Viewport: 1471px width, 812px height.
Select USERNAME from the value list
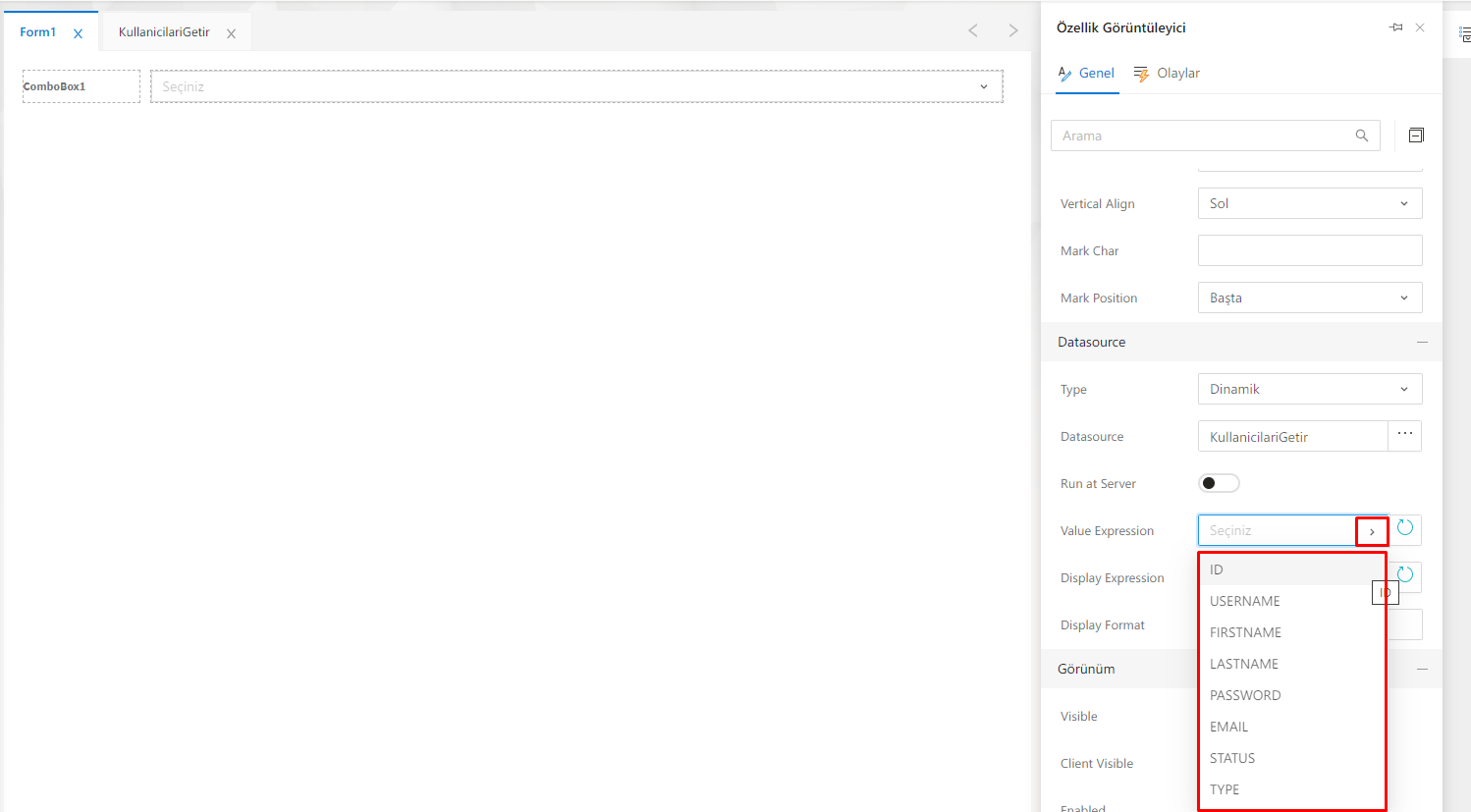[1245, 601]
